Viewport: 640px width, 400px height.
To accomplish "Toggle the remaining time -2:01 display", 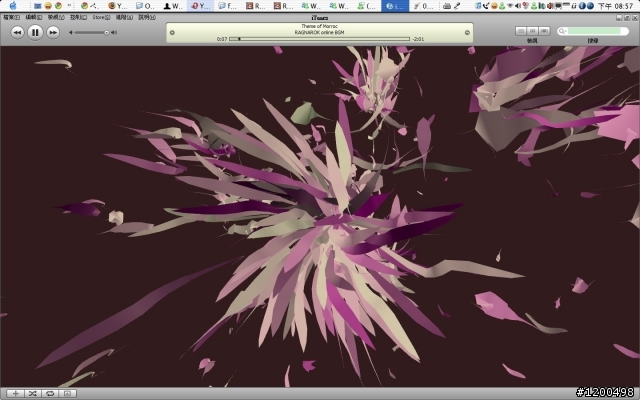I will (x=418, y=39).
